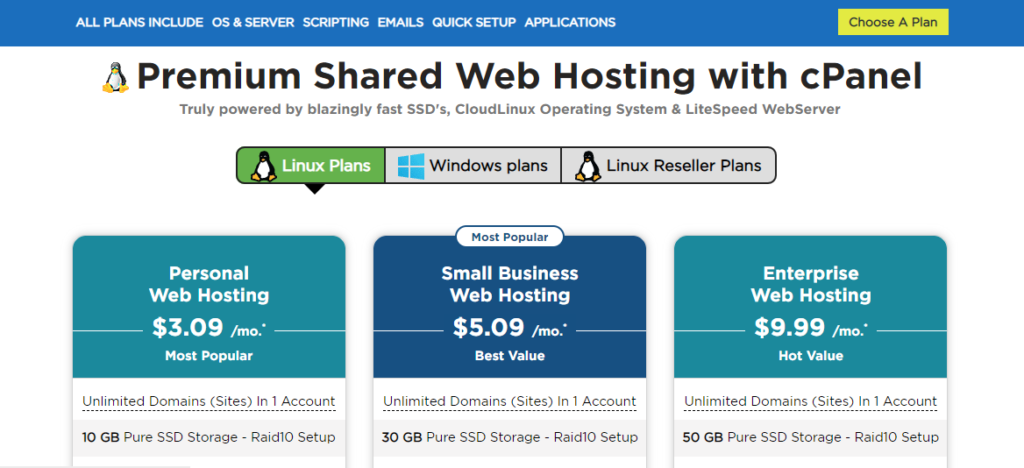This screenshot has width=1024, height=468.
Task: Click the penguin icon in Linux Plans tab
Action: pos(264,166)
